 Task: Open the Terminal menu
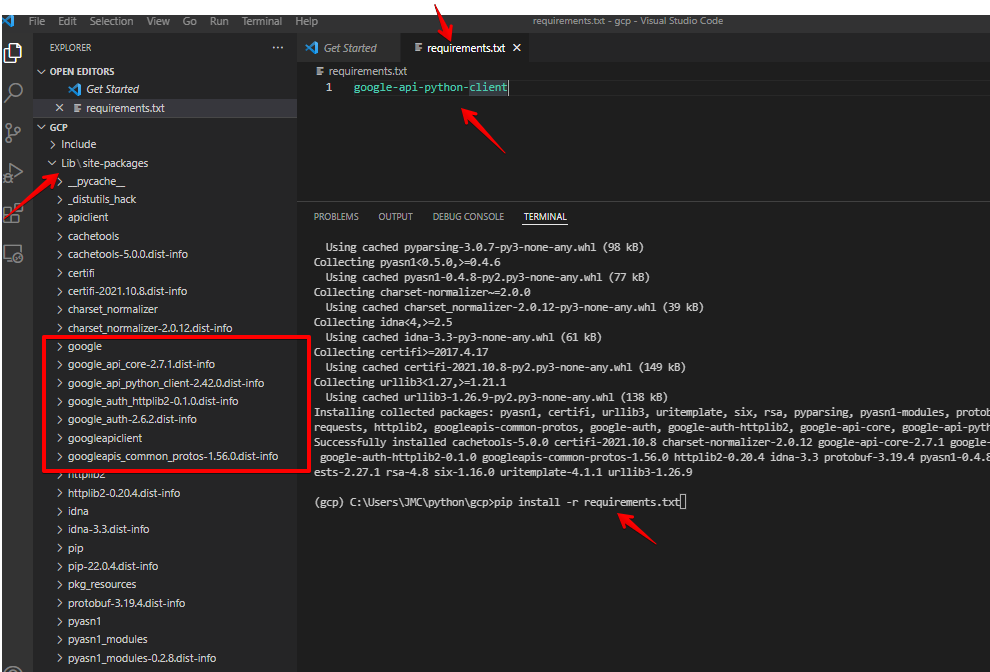pos(261,21)
